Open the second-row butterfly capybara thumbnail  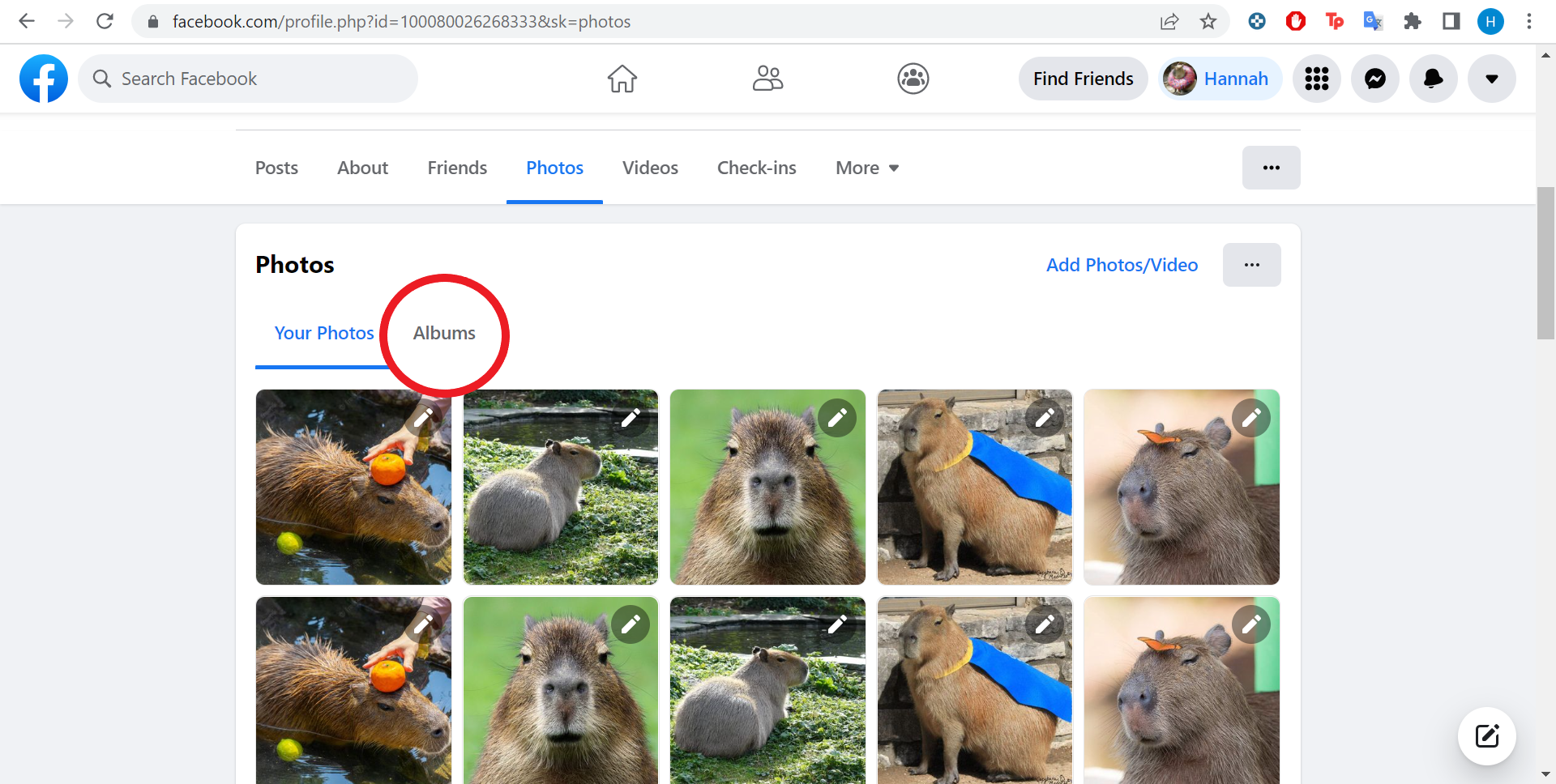[1182, 690]
